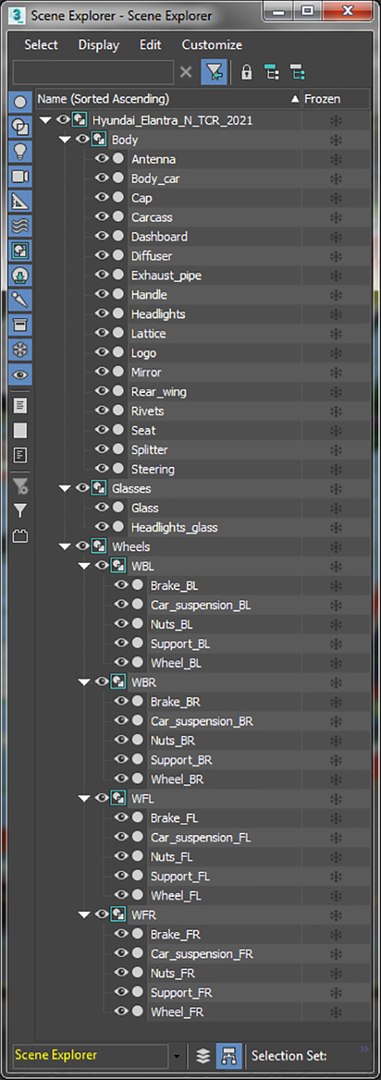Open the Edit menu

tap(150, 45)
